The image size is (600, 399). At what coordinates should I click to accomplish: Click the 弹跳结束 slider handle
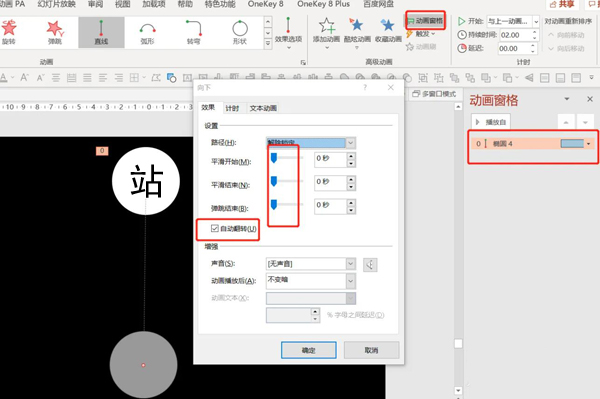point(274,205)
